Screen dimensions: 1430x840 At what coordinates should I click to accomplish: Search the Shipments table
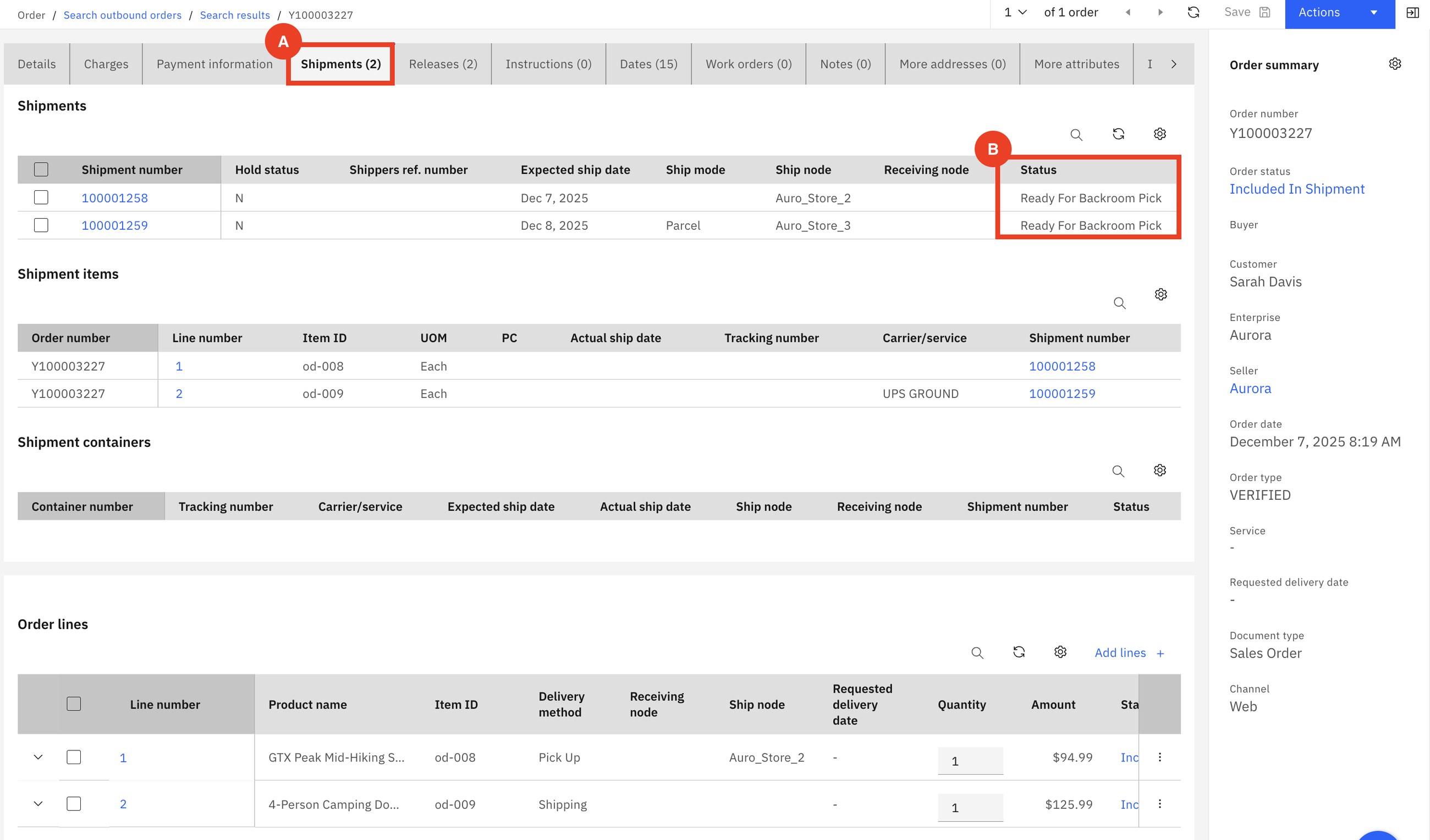coord(1076,135)
